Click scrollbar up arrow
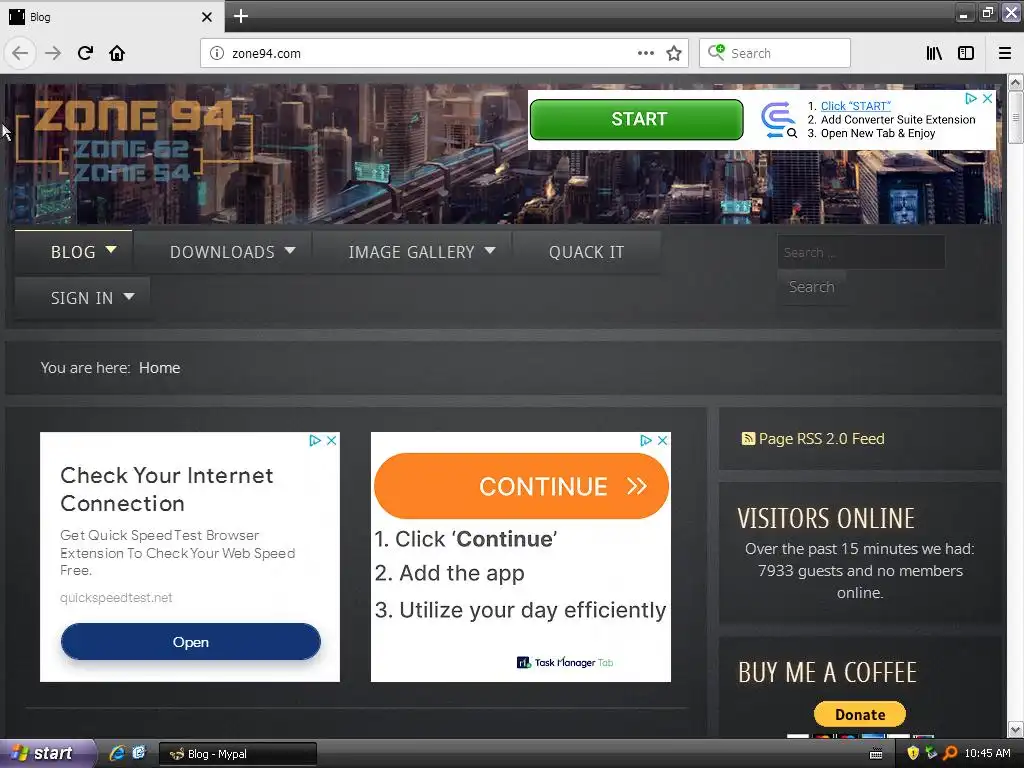This screenshot has width=1024, height=768. (1016, 82)
